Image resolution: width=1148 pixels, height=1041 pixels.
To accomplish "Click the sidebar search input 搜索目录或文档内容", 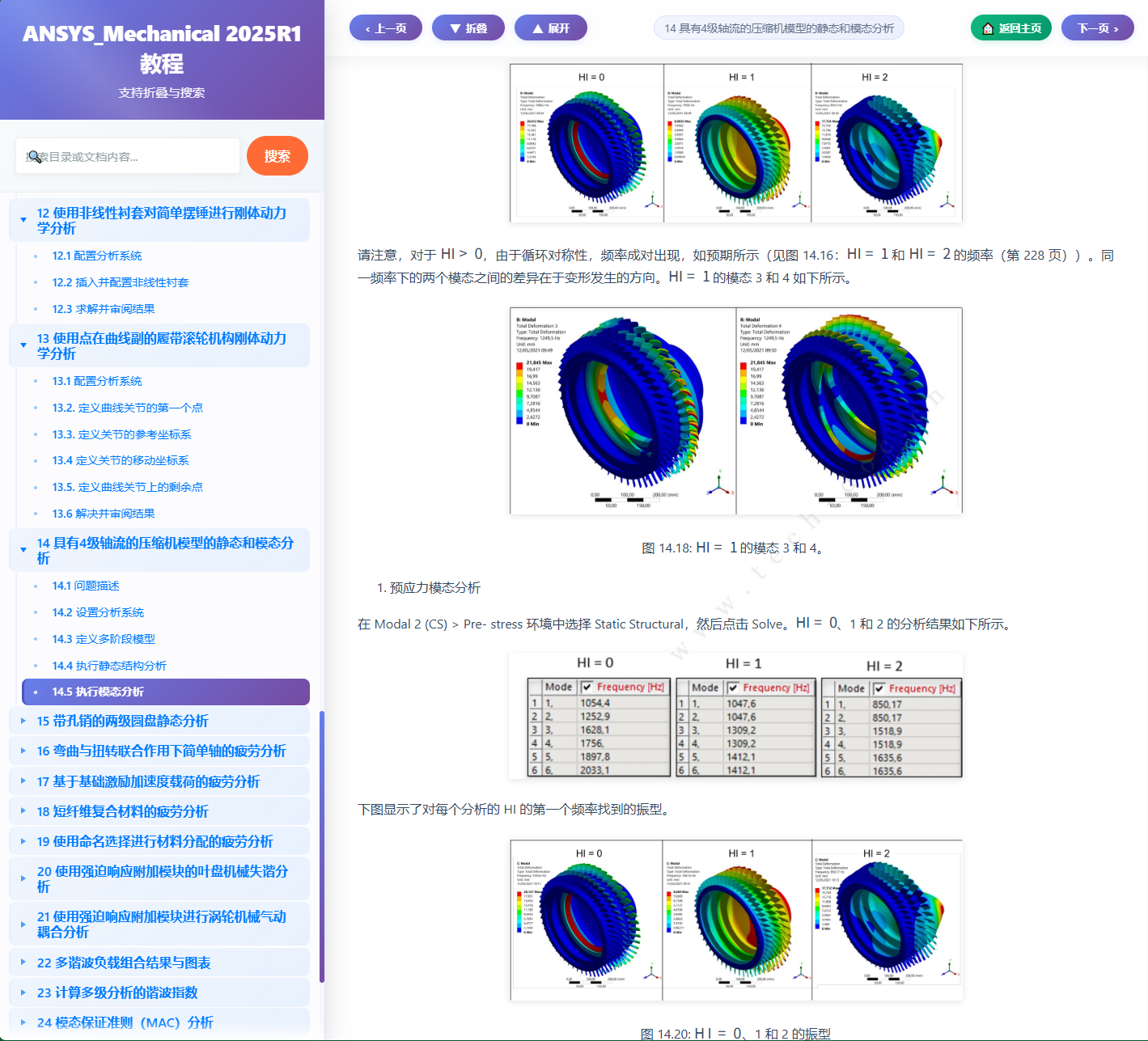I will pyautogui.click(x=127, y=155).
